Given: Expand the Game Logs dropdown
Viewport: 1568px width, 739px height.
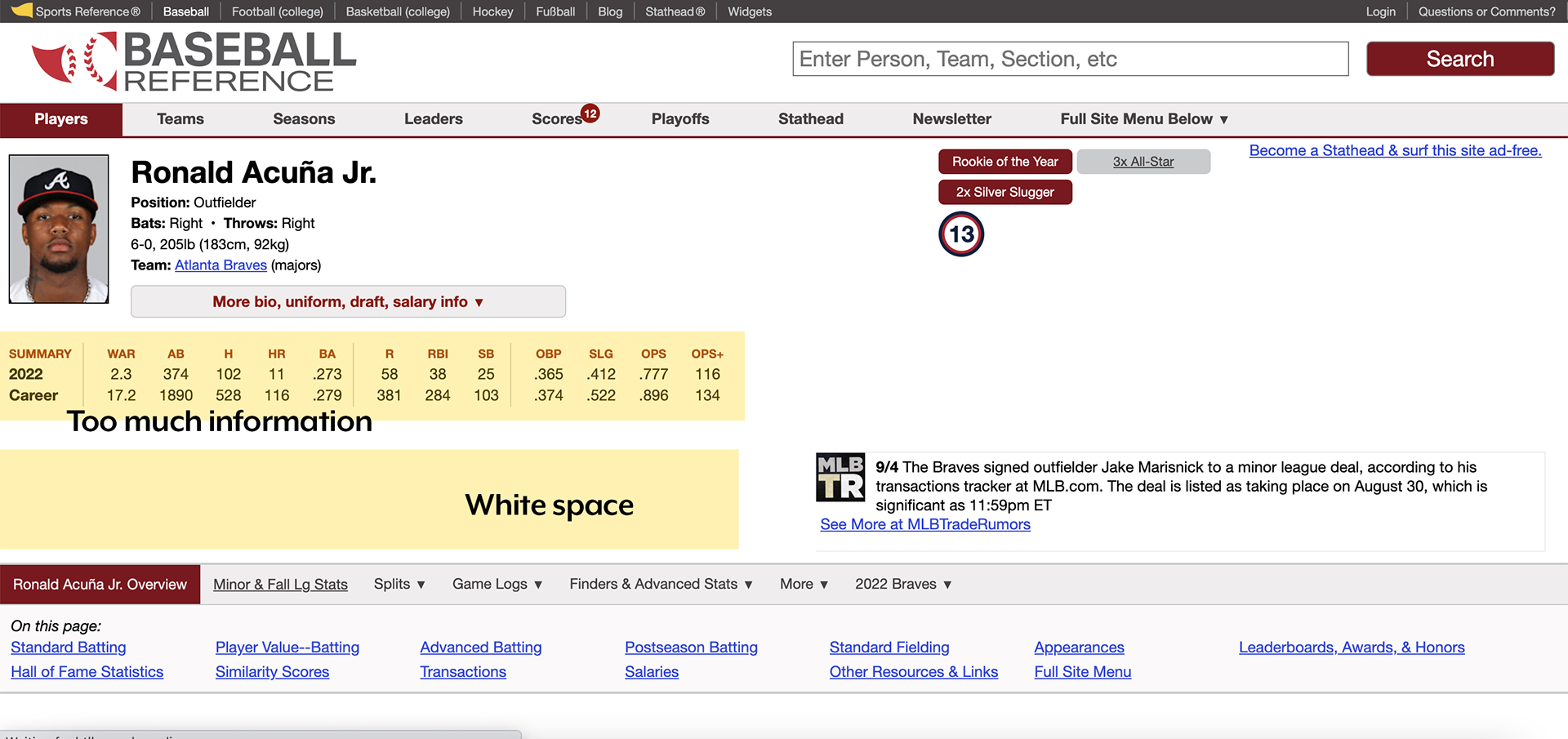Looking at the screenshot, I should [497, 584].
